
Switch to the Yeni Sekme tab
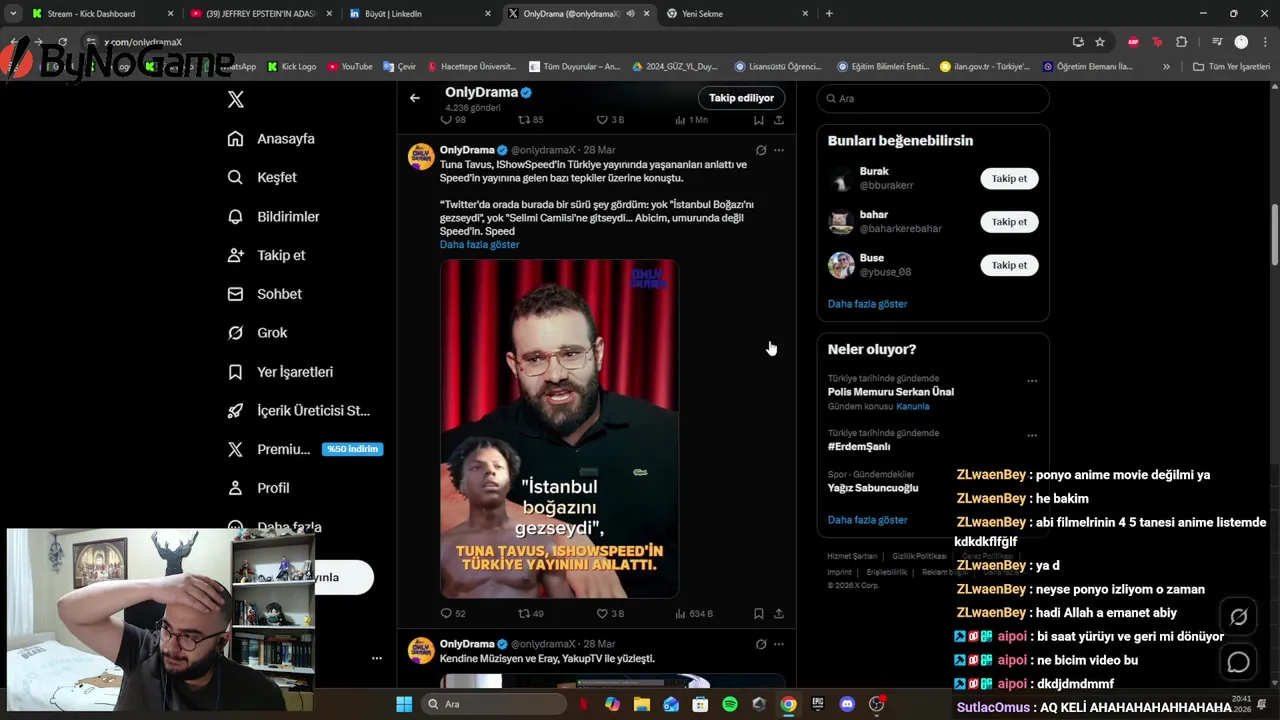pyautogui.click(x=736, y=14)
